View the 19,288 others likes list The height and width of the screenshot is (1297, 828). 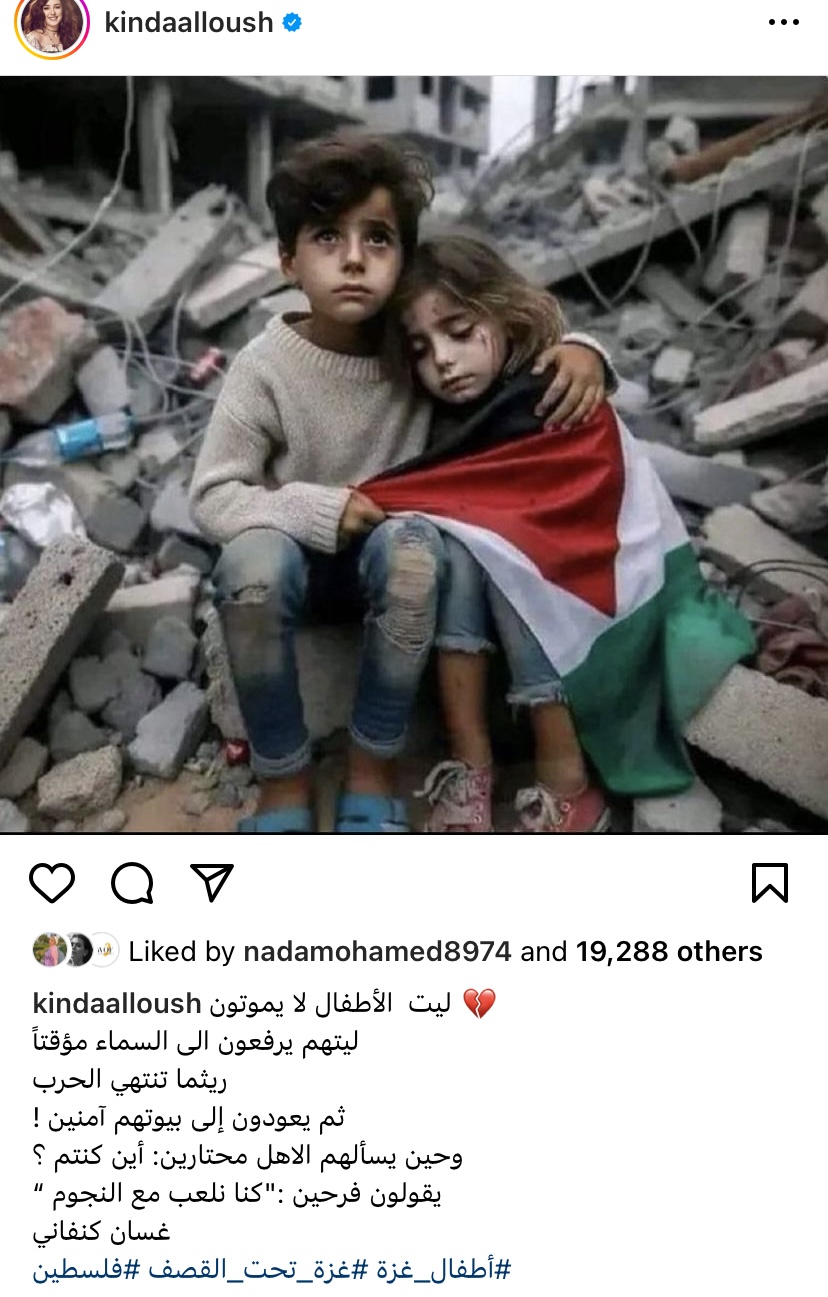pyautogui.click(x=669, y=952)
